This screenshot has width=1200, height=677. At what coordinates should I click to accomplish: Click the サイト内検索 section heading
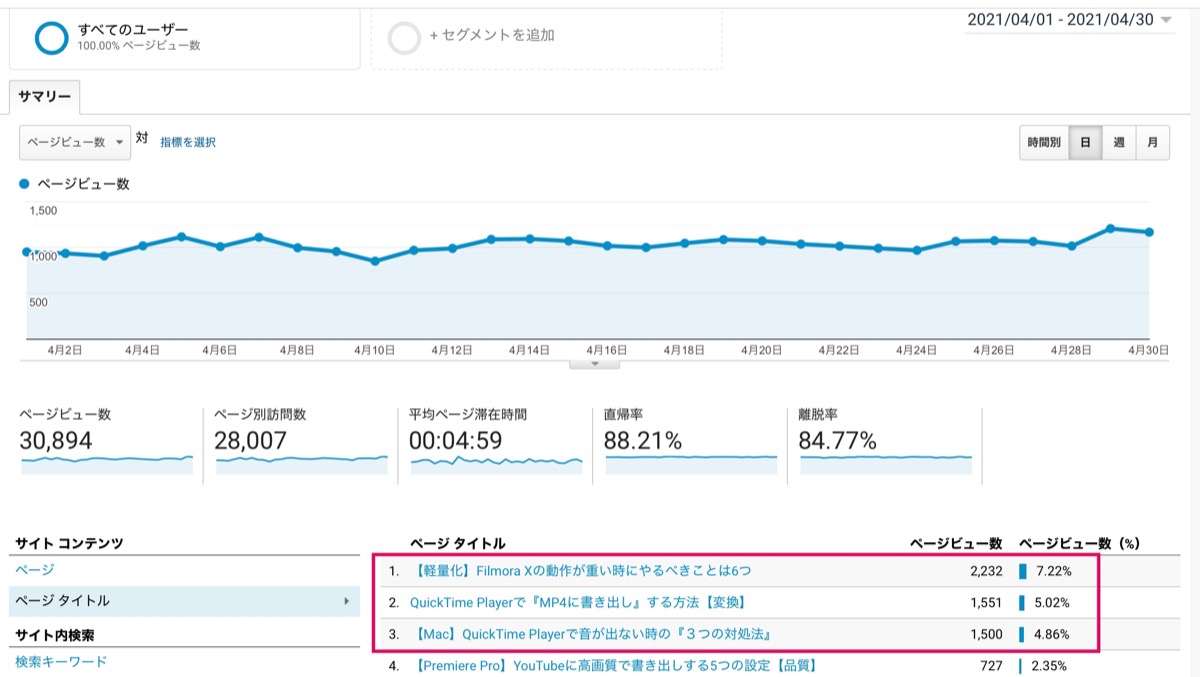point(55,635)
